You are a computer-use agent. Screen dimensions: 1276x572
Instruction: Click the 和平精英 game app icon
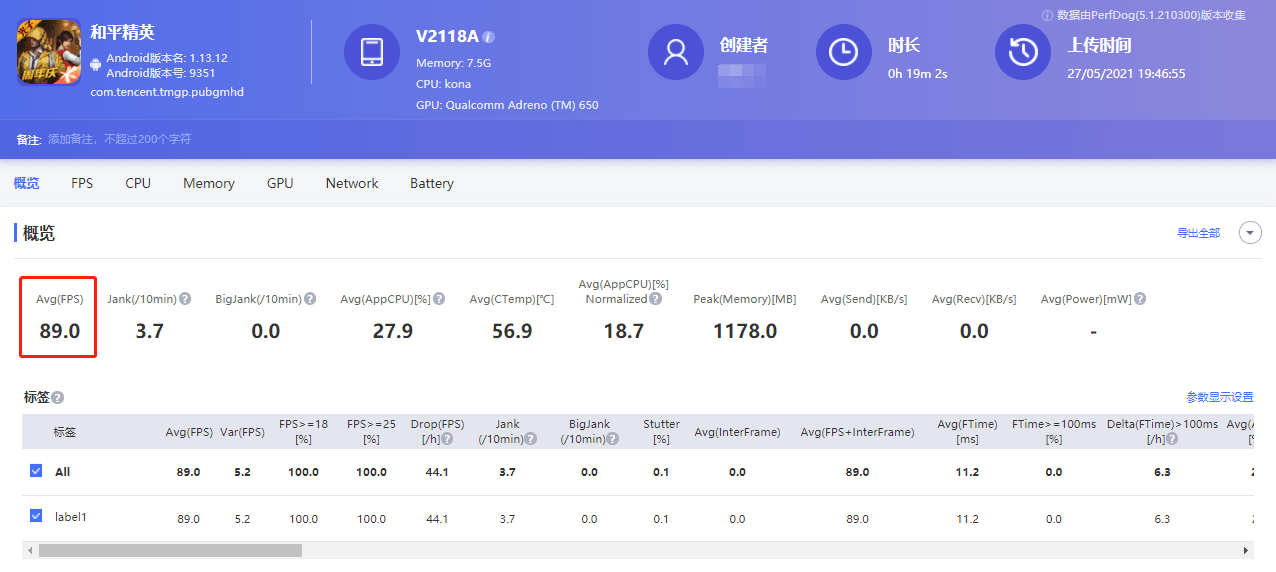[49, 52]
